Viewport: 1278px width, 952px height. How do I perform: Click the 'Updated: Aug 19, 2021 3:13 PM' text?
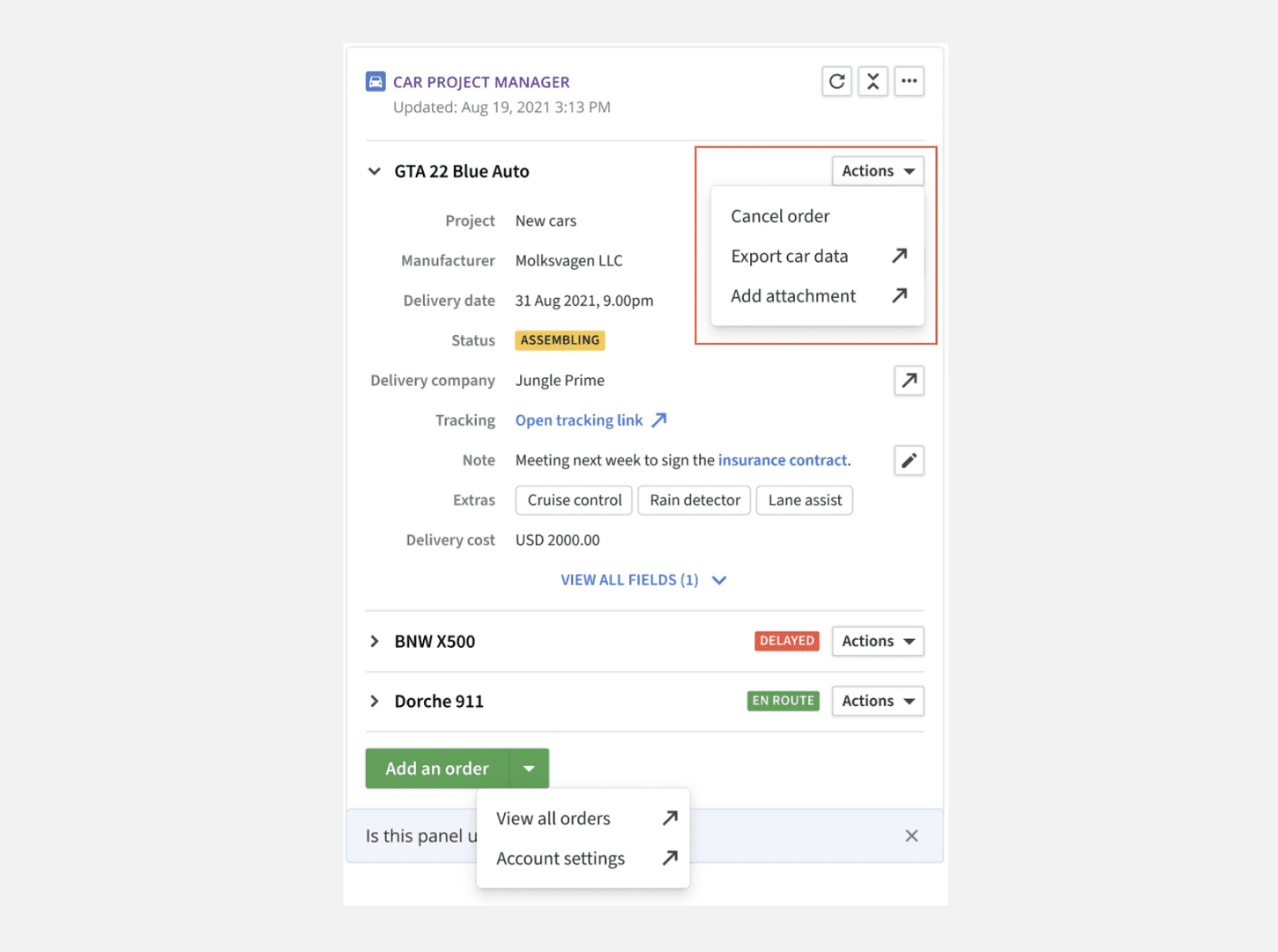point(502,108)
